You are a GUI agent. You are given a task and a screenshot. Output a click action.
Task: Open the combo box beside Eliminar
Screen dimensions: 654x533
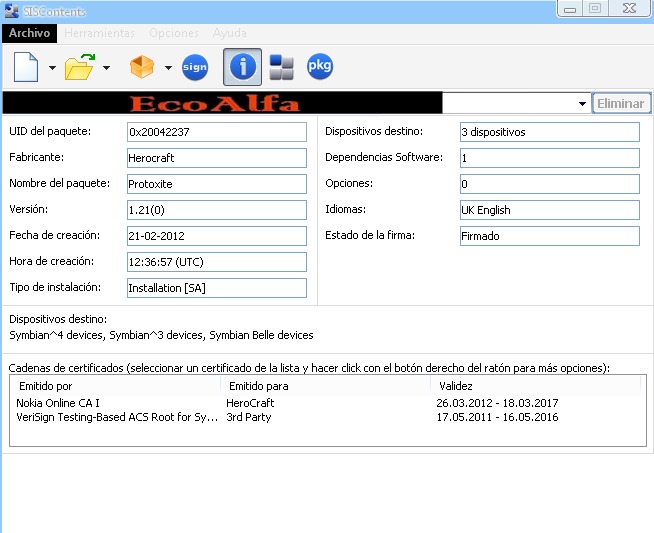pyautogui.click(x=516, y=103)
